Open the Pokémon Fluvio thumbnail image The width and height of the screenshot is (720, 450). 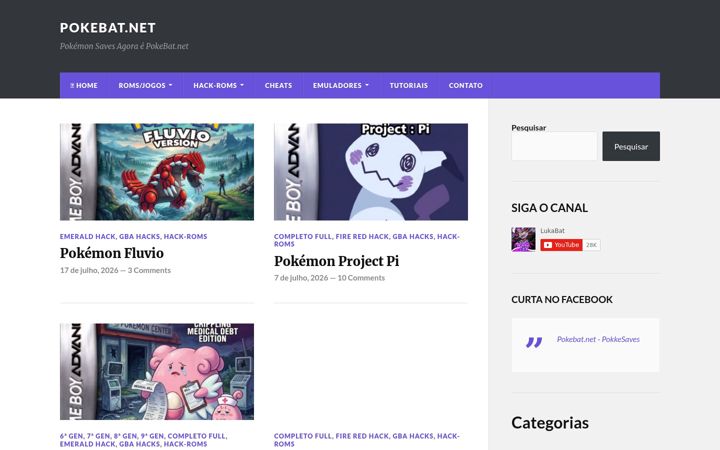coord(157,172)
